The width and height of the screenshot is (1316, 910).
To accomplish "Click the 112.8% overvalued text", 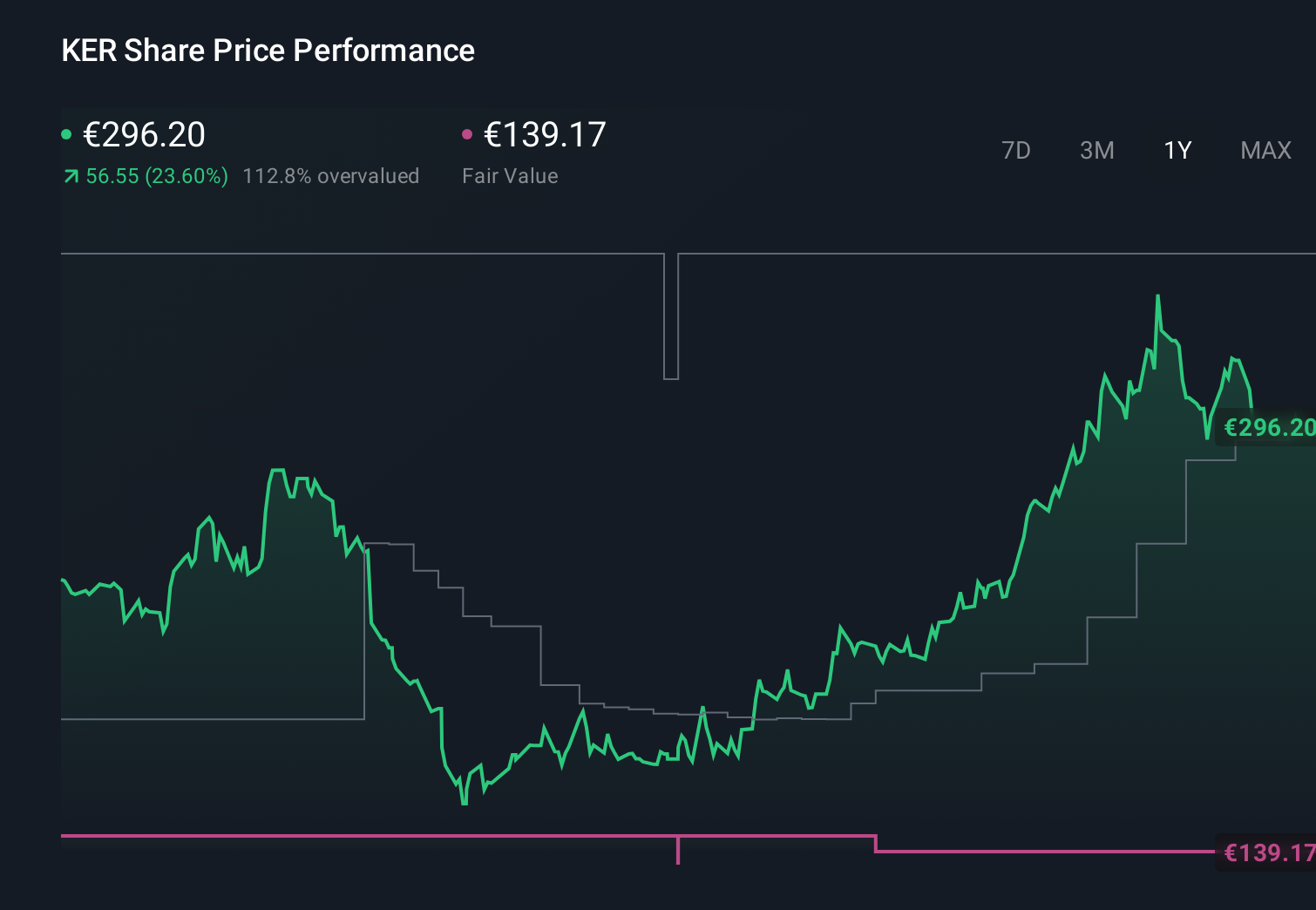I will pyautogui.click(x=333, y=176).
